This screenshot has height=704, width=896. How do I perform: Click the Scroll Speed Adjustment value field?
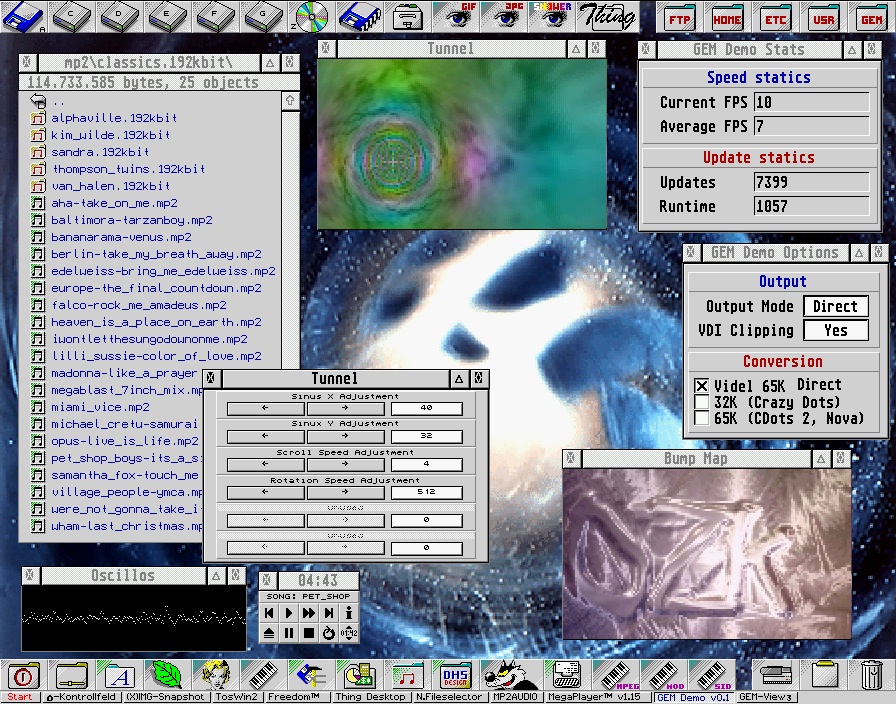click(x=427, y=464)
